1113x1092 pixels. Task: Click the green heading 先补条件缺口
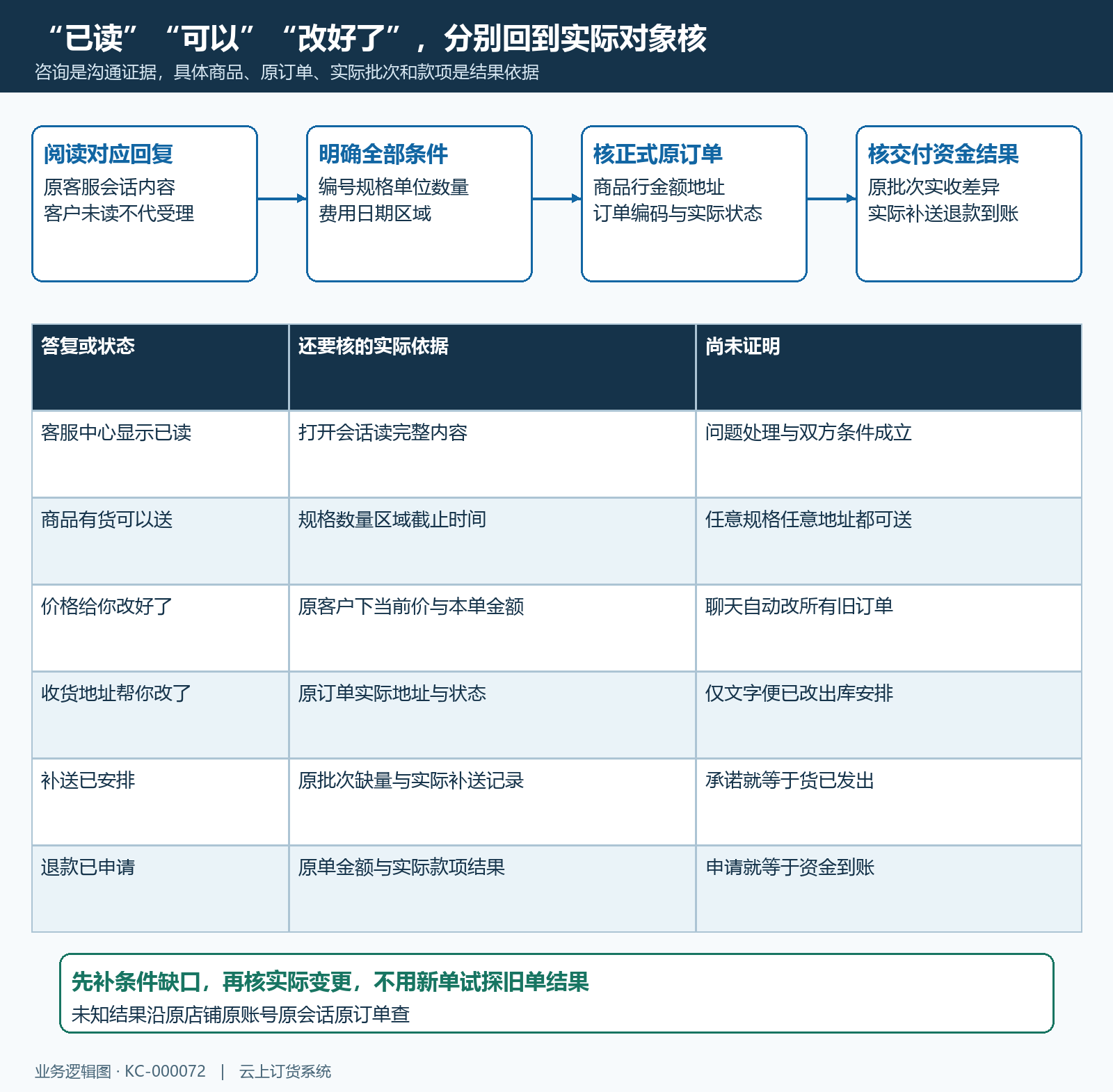point(330,981)
